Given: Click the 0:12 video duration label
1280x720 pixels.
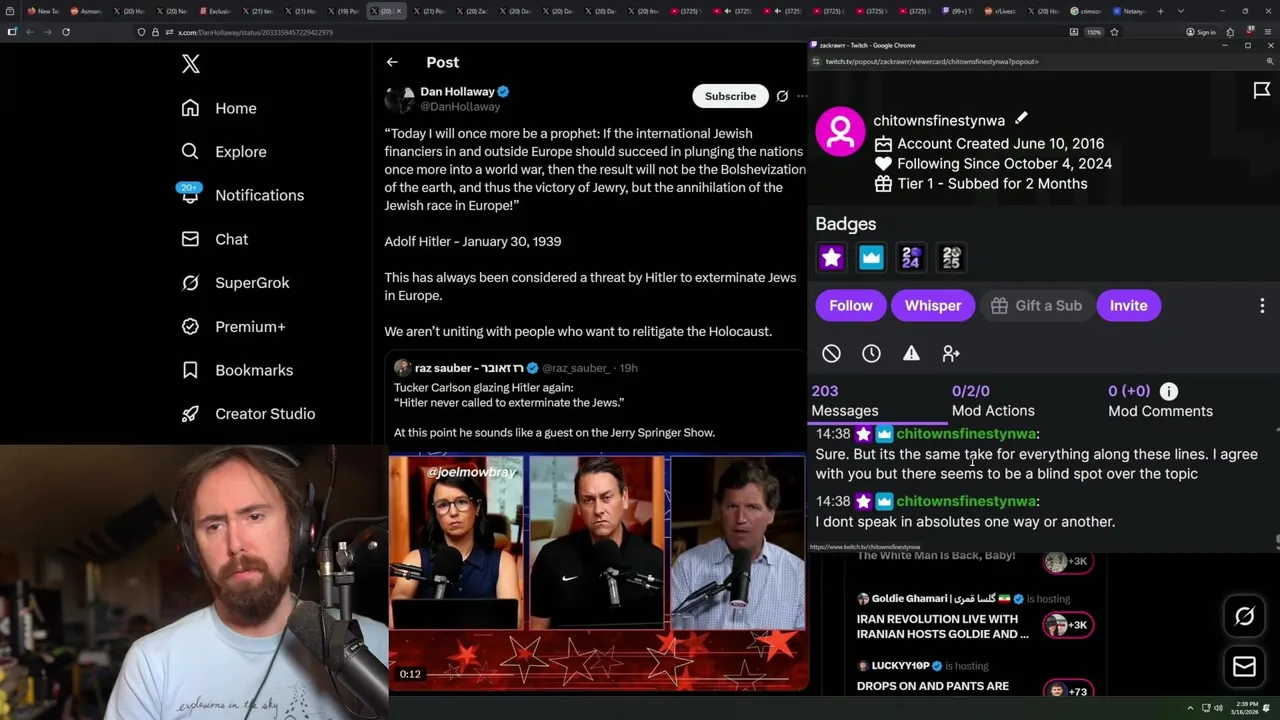Looking at the screenshot, I should (410, 674).
